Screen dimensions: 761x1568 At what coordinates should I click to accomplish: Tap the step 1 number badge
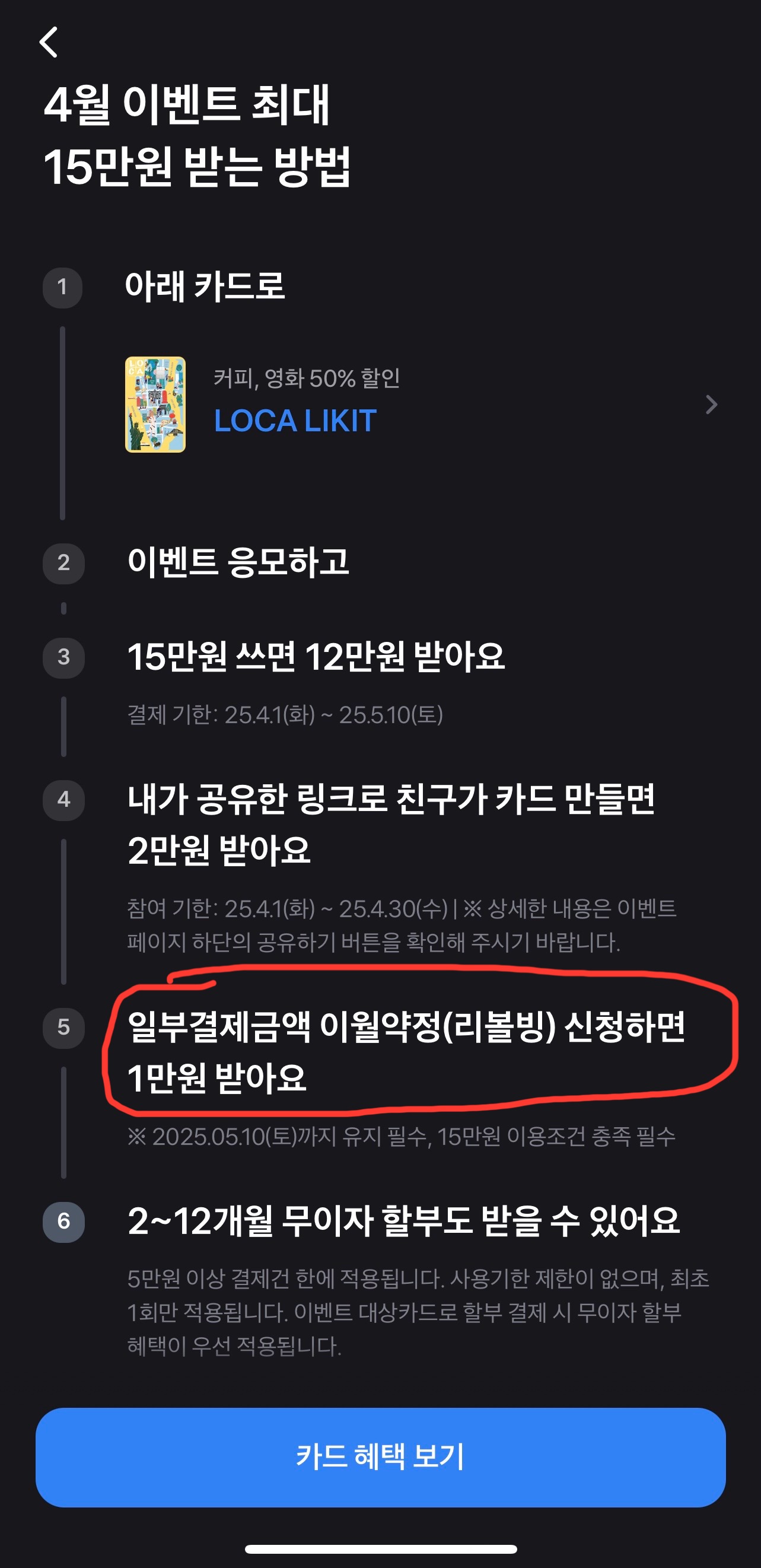click(x=63, y=287)
